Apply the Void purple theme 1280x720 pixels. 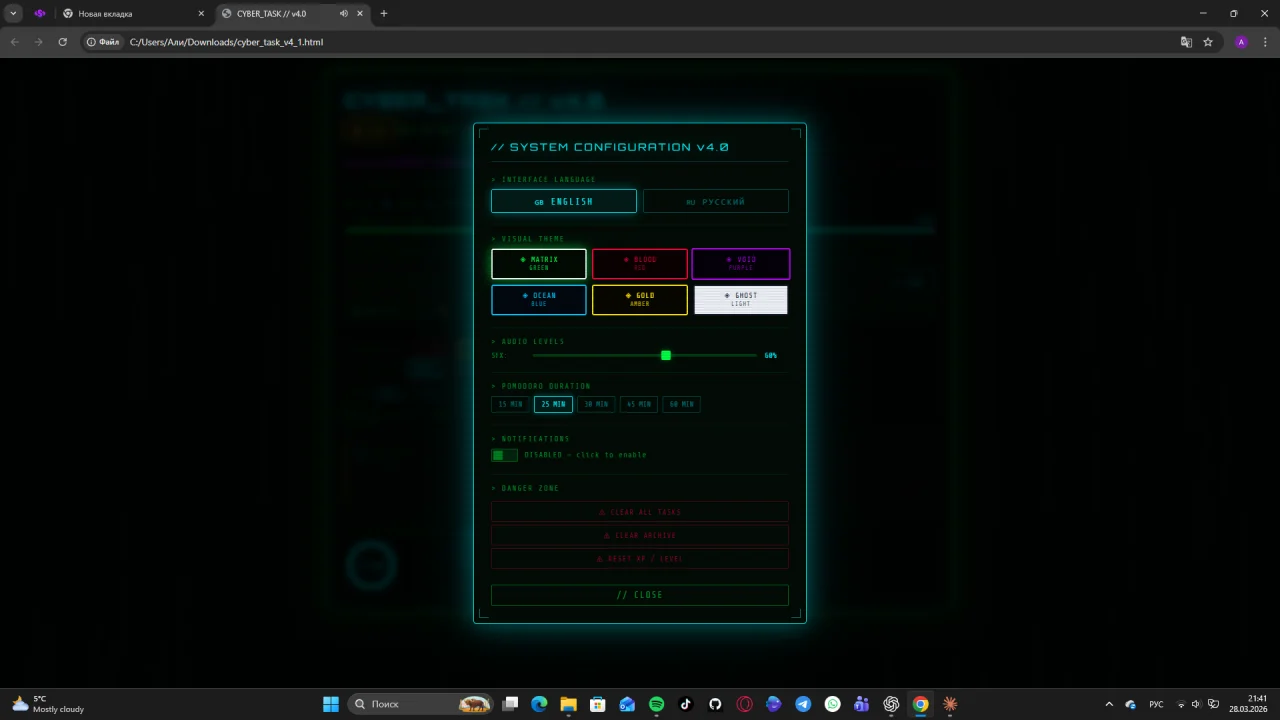(741, 264)
